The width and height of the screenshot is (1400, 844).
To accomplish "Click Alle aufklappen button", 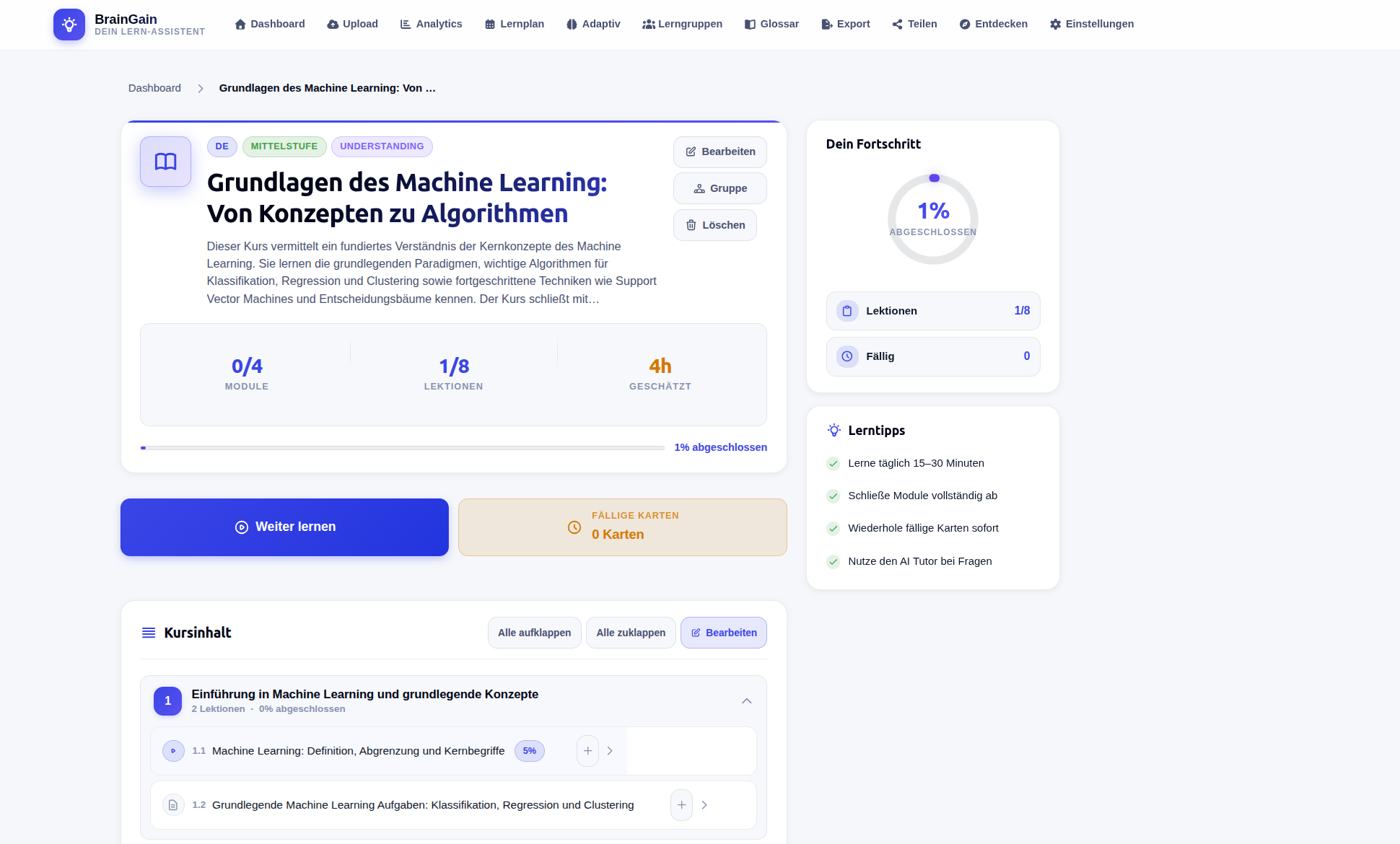I will tap(535, 633).
